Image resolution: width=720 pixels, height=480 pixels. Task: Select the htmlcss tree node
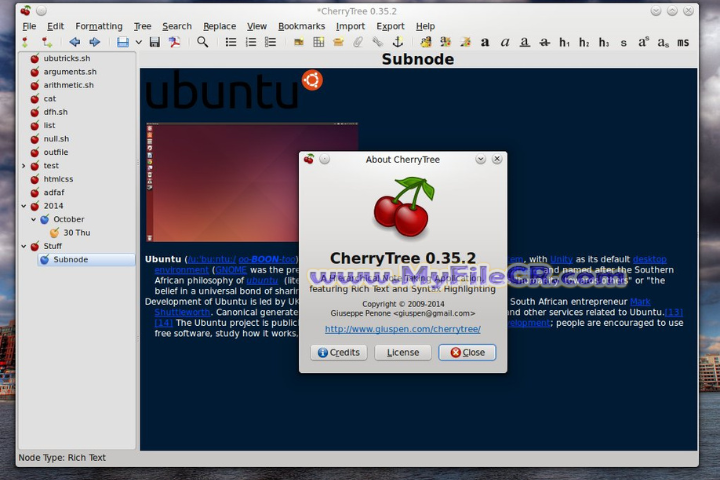click(x=58, y=179)
